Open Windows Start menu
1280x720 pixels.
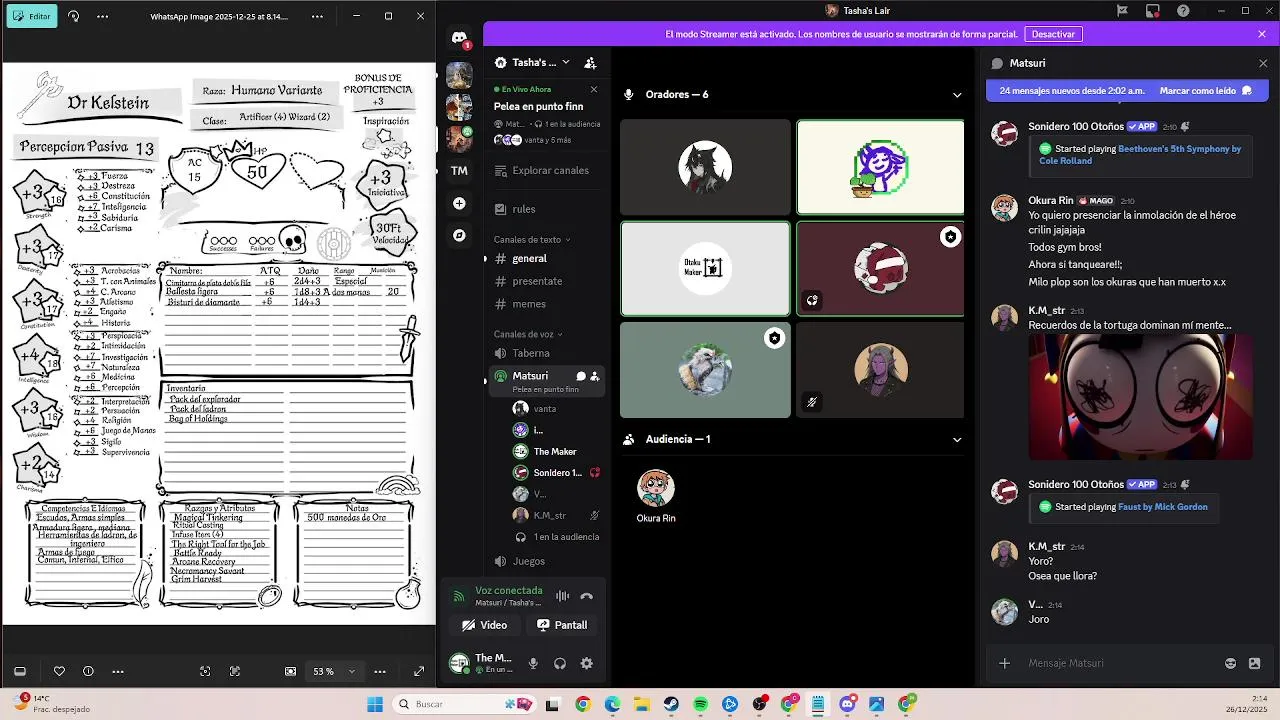375,704
